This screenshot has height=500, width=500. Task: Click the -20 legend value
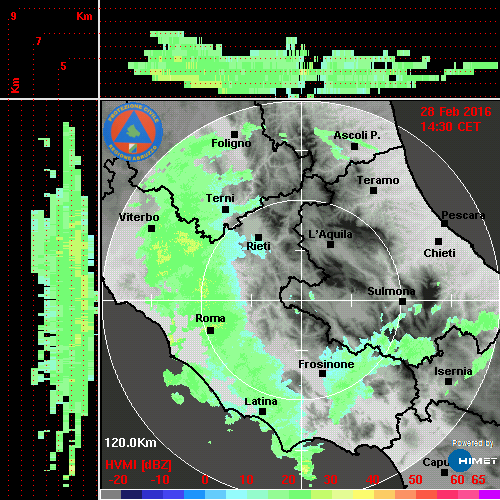118,480
